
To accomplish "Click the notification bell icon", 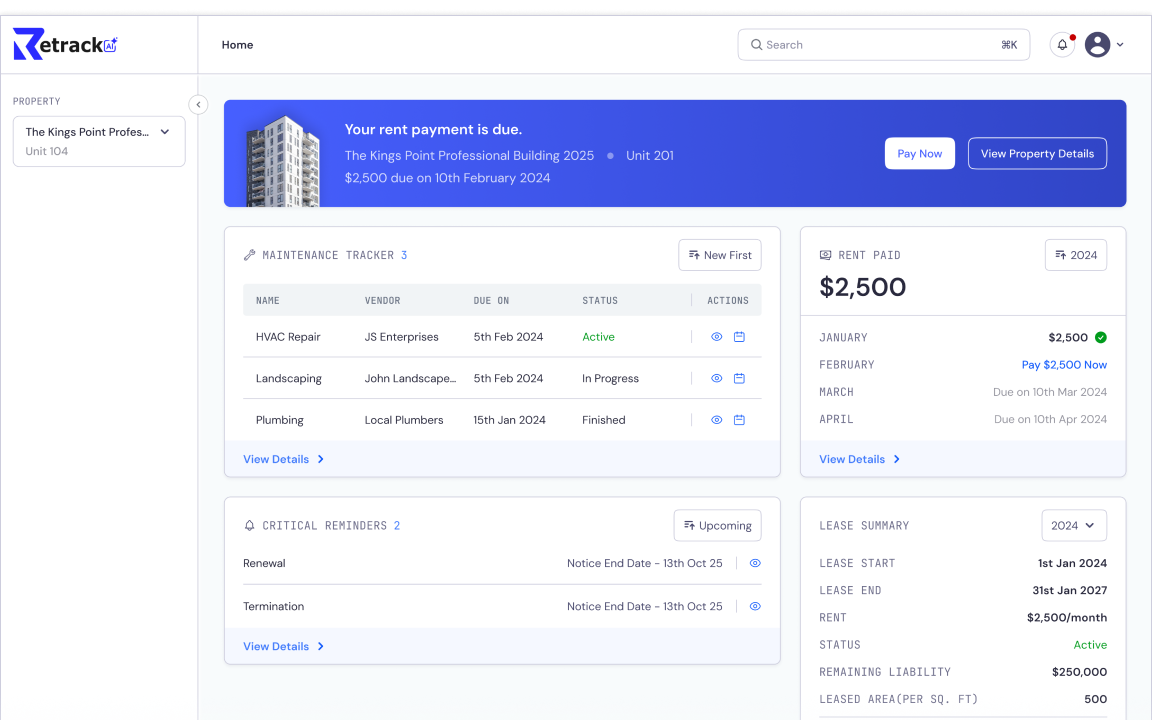I will coord(1062,45).
